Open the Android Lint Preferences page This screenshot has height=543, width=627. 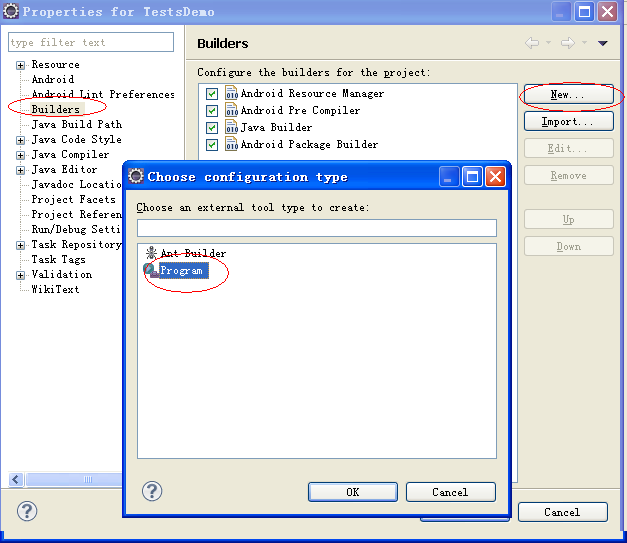103,94
